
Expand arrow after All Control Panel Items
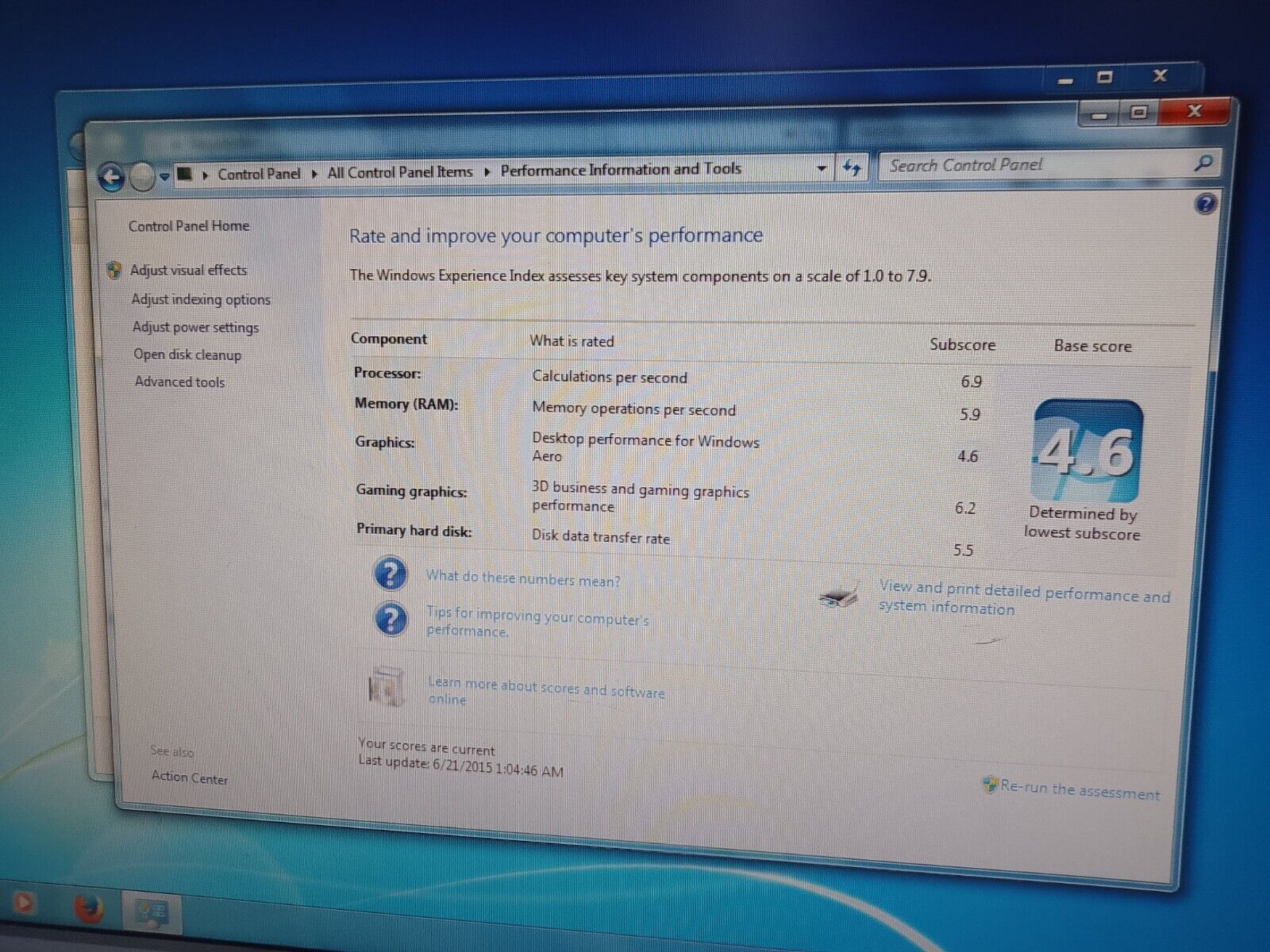[x=487, y=171]
